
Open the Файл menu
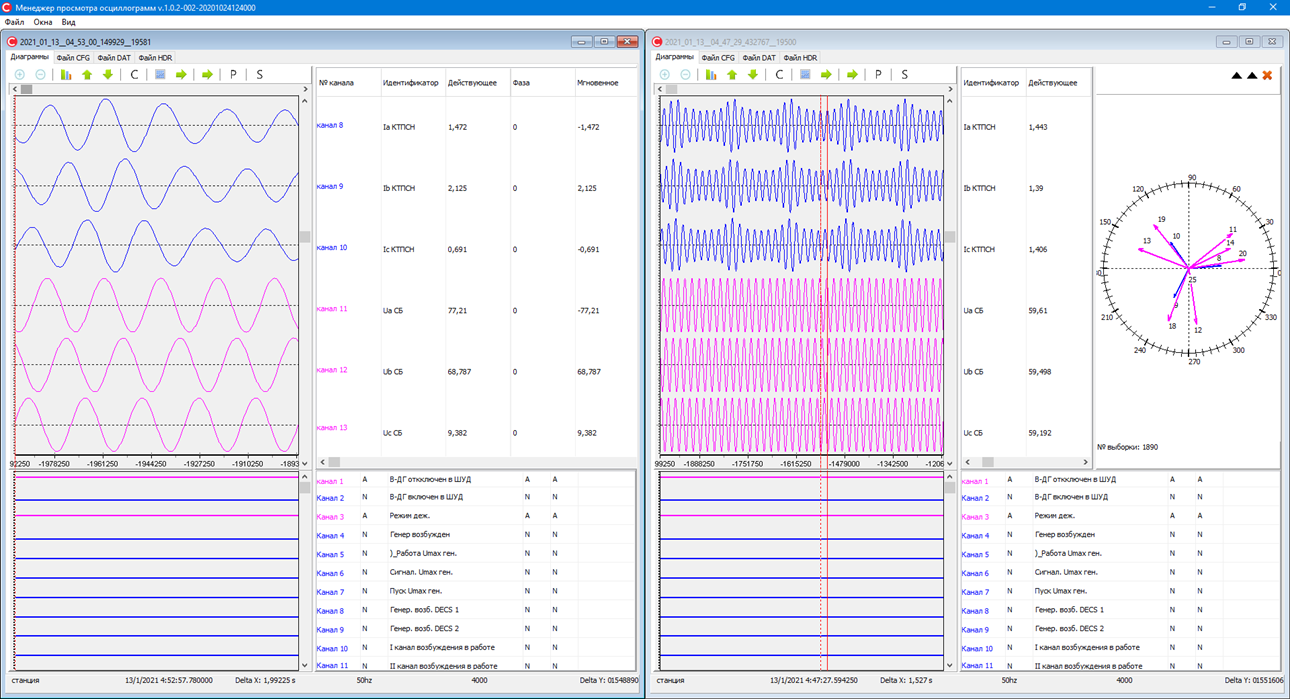click(14, 22)
